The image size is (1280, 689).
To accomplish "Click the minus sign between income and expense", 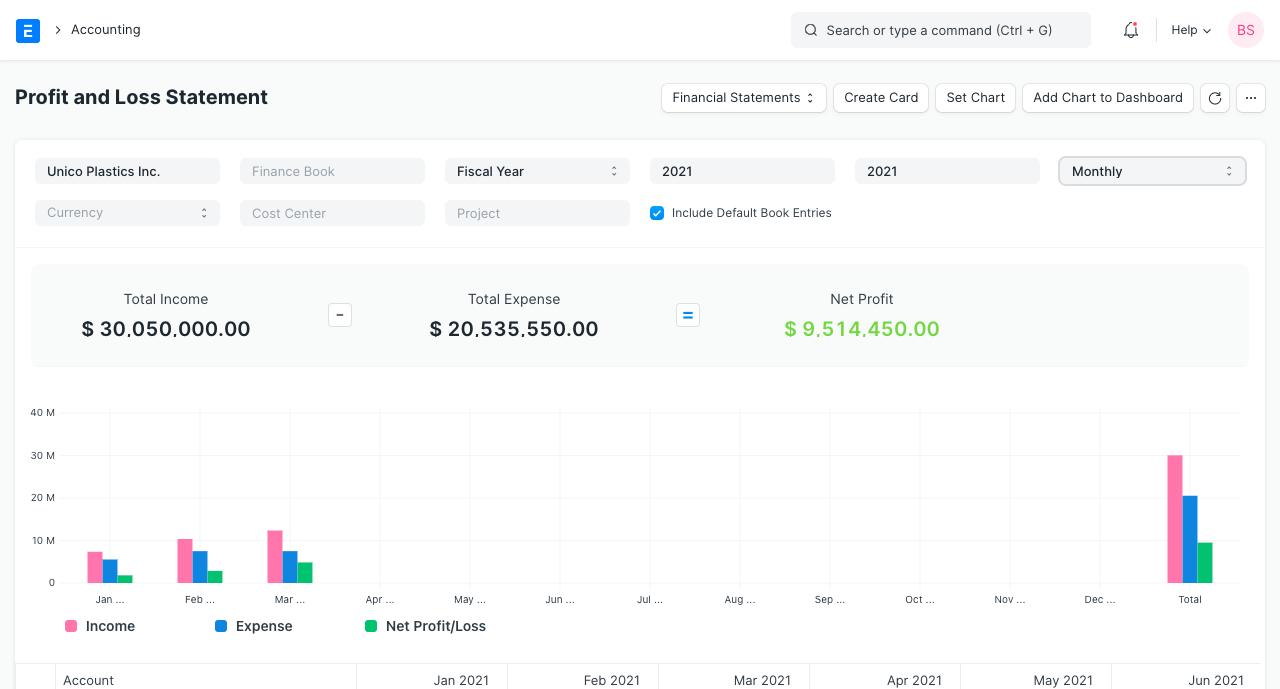I will [x=340, y=315].
